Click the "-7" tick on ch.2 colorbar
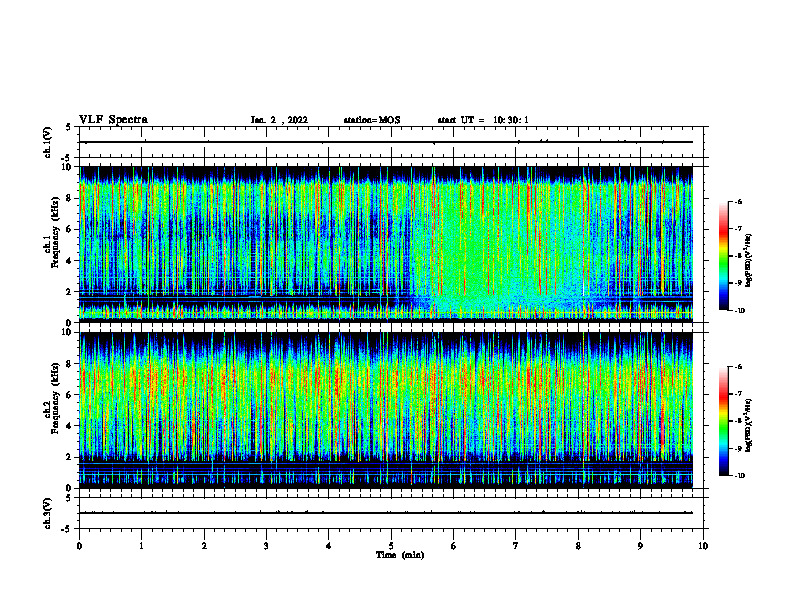The height and width of the screenshot is (612, 792). coord(738,394)
